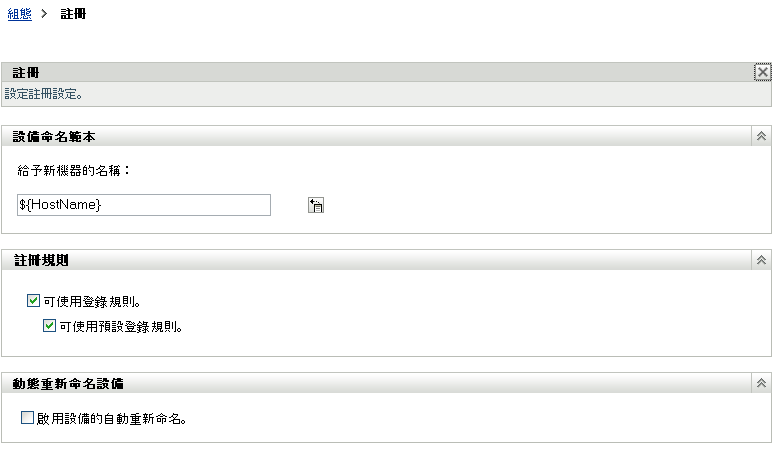This screenshot has width=774, height=455.
Task: Click the 啟用設備的自動重新命名 label text
Action: (111, 419)
